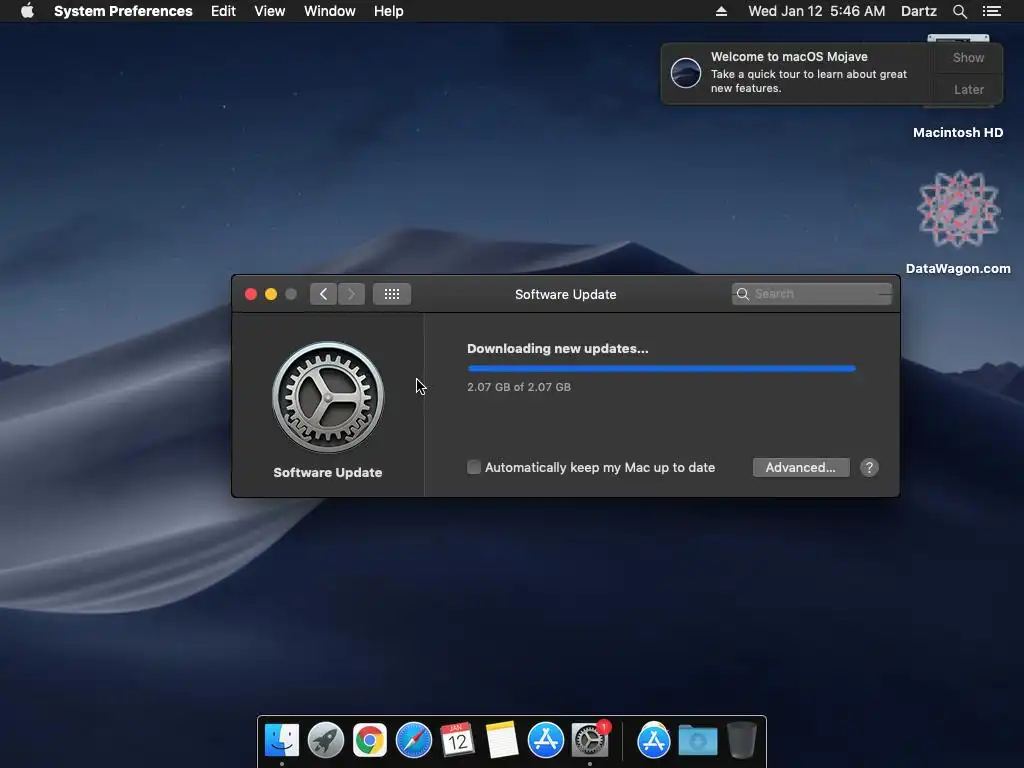Click Later on the Mojave notification
Screen dimensions: 1024x768
[968, 89]
